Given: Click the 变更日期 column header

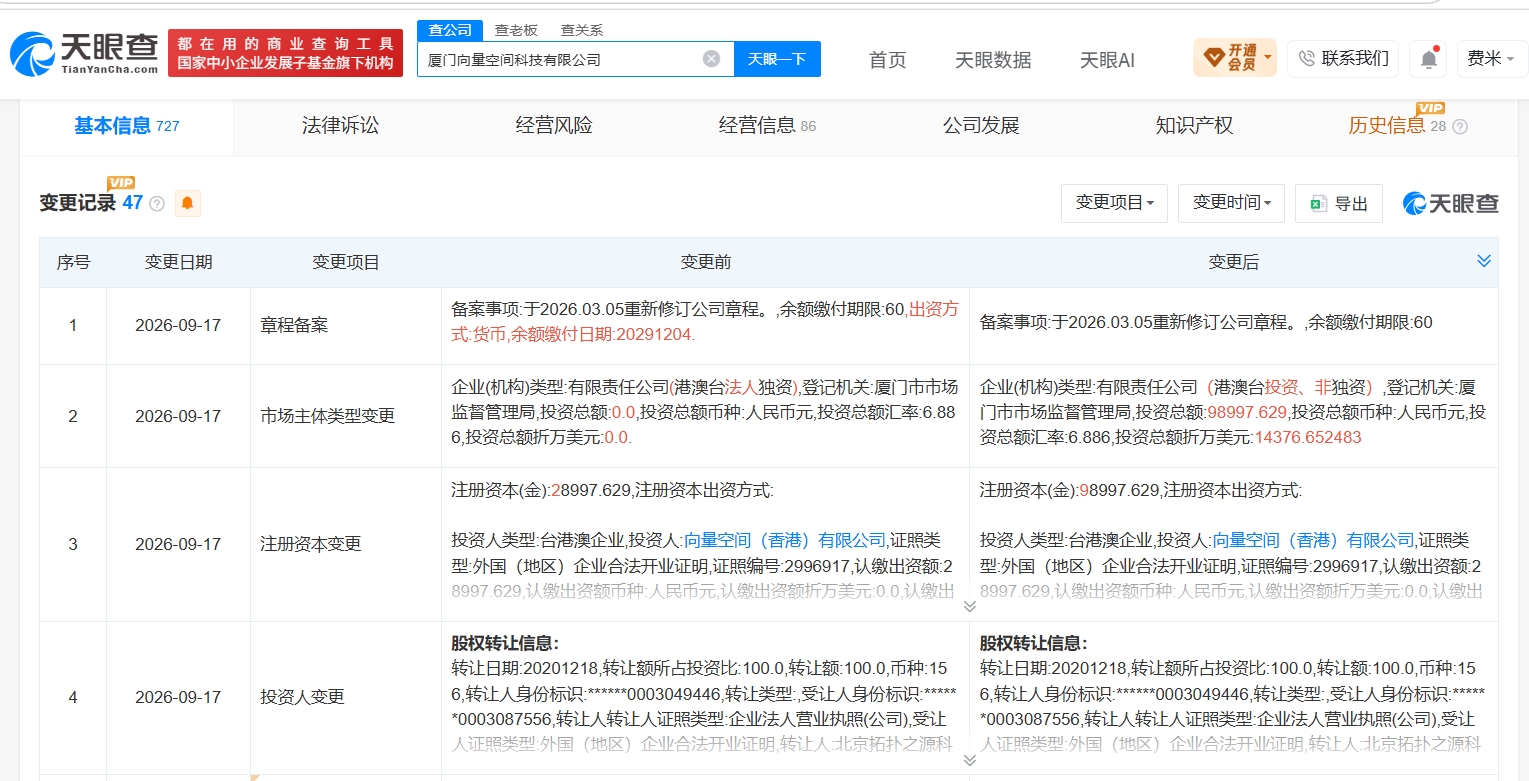Looking at the screenshot, I should click(x=178, y=262).
